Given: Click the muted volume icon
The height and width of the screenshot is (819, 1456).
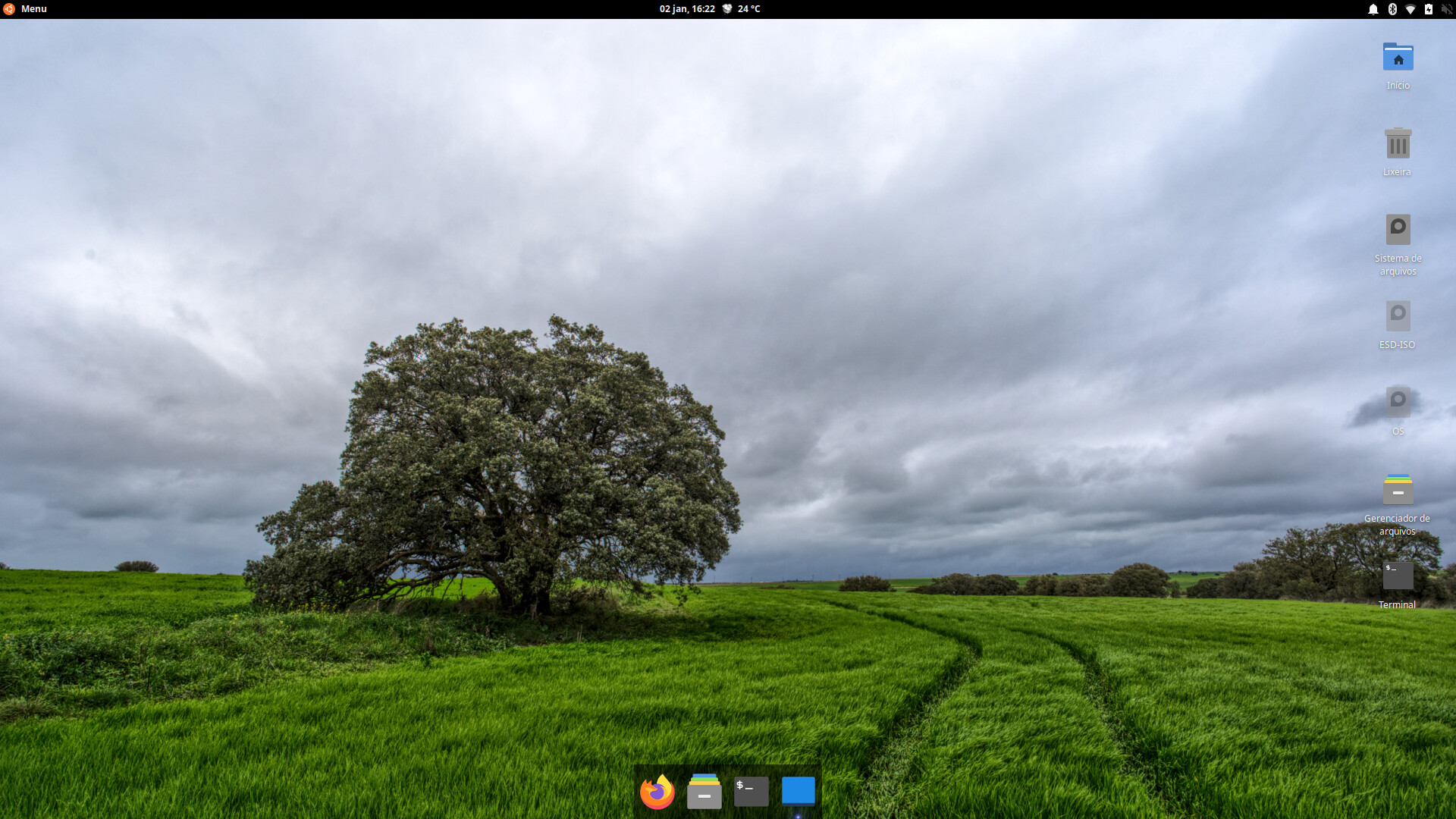Looking at the screenshot, I should (1446, 9).
